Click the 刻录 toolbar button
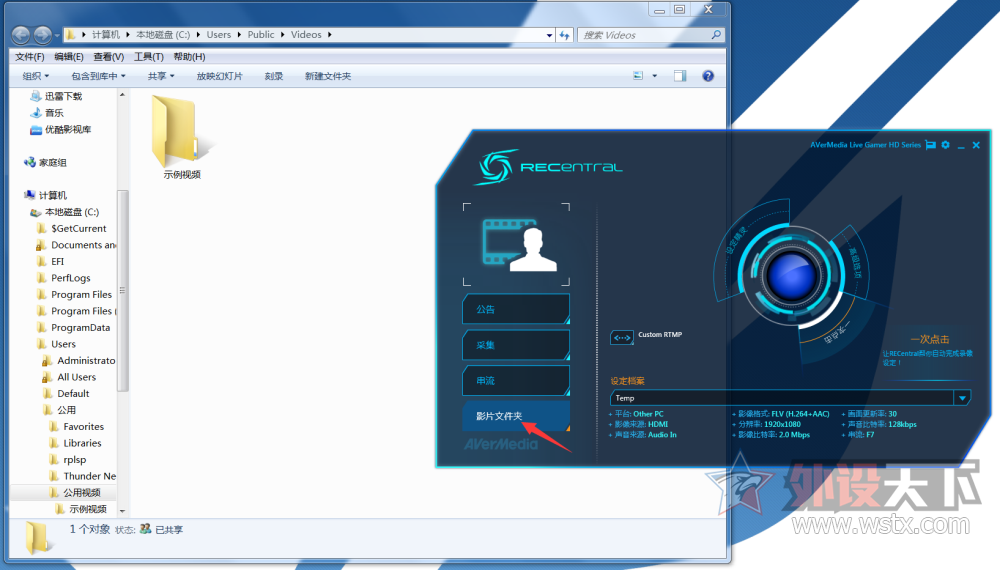The width and height of the screenshot is (1000, 570). [x=274, y=76]
